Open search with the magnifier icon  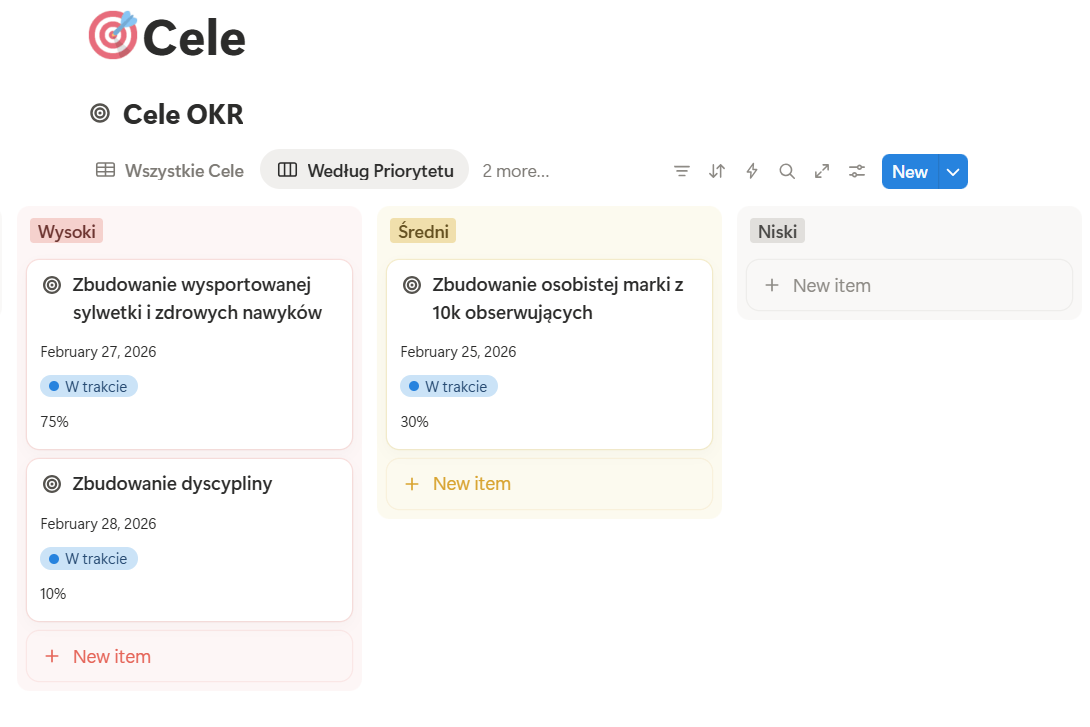point(787,171)
